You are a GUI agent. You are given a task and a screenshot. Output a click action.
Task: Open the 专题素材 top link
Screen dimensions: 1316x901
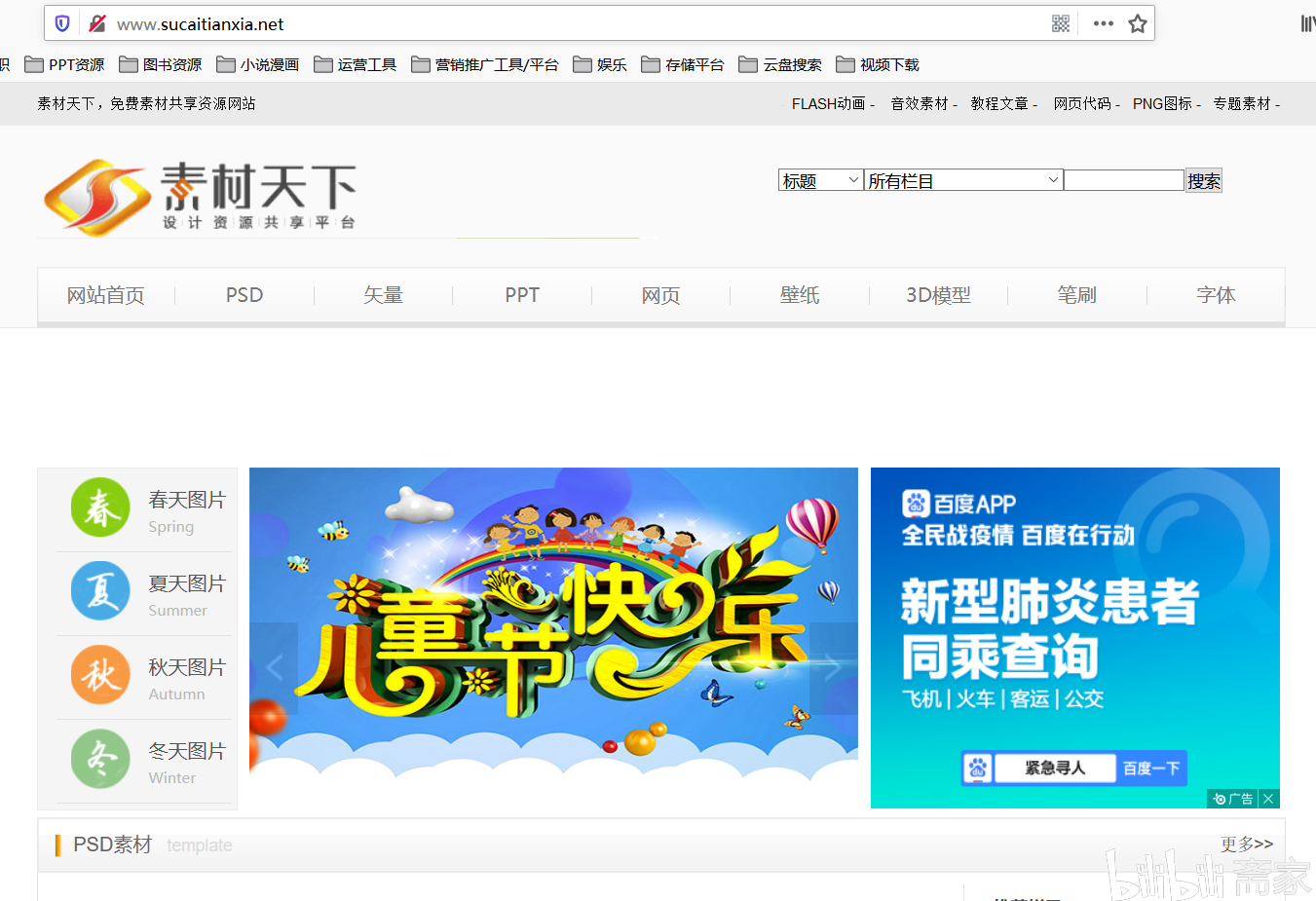pos(1242,103)
